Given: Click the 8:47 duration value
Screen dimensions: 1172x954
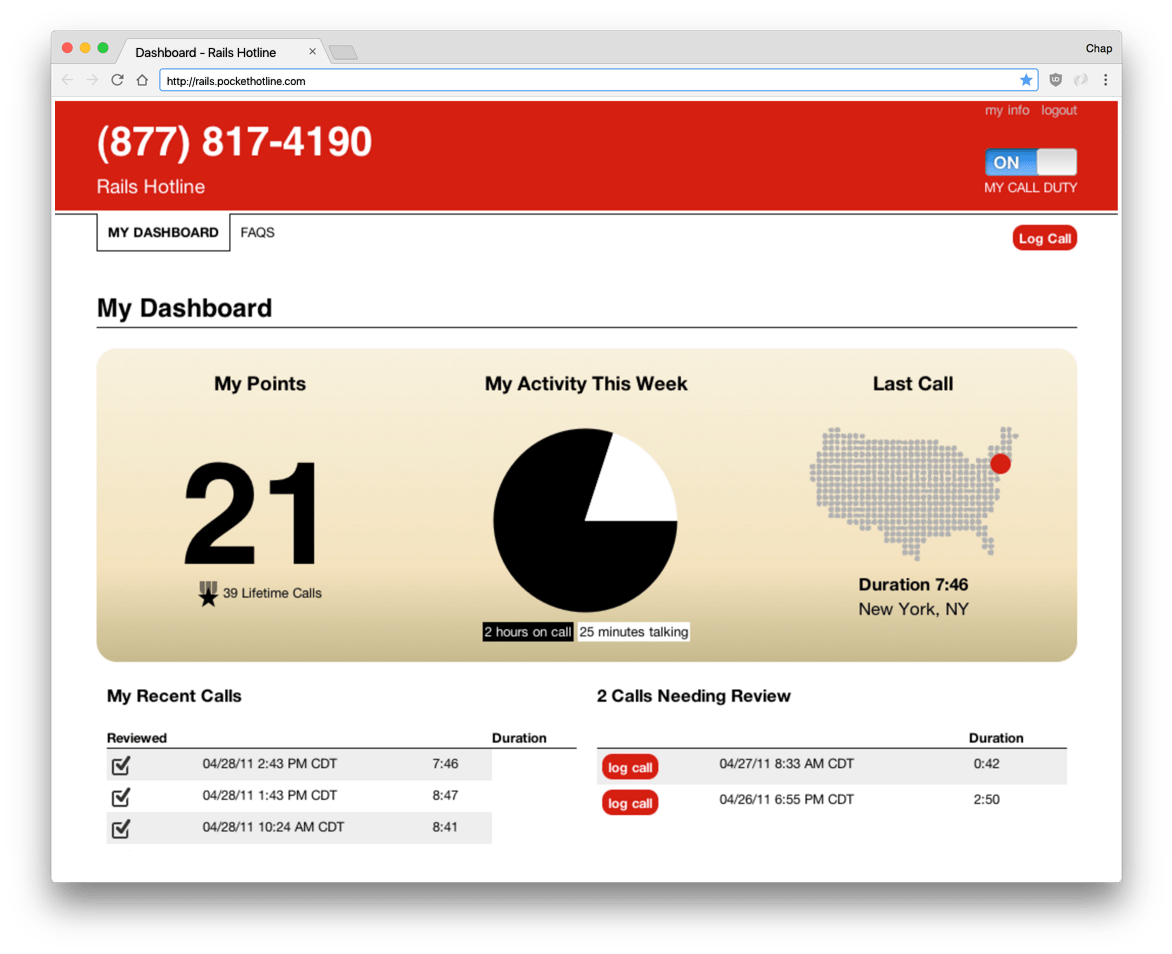Looking at the screenshot, I should (x=445, y=795).
